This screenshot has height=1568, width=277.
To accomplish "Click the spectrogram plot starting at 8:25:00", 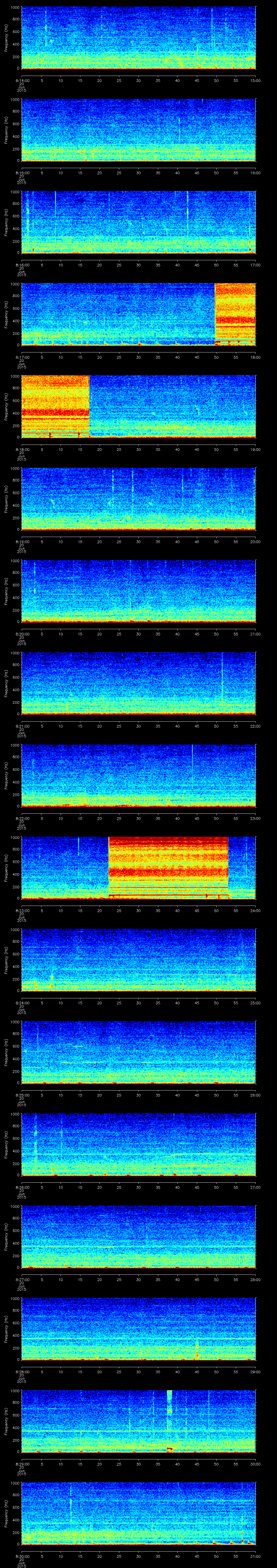I will (138, 1052).
